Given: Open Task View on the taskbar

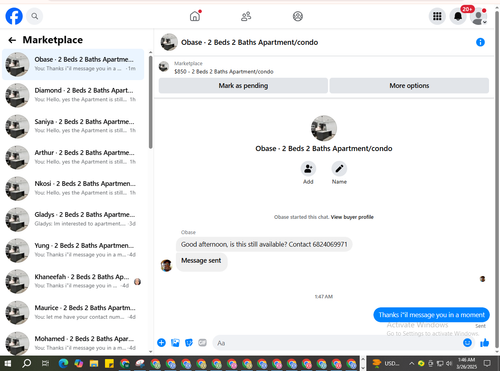Looking at the screenshot, I should pos(45,363).
